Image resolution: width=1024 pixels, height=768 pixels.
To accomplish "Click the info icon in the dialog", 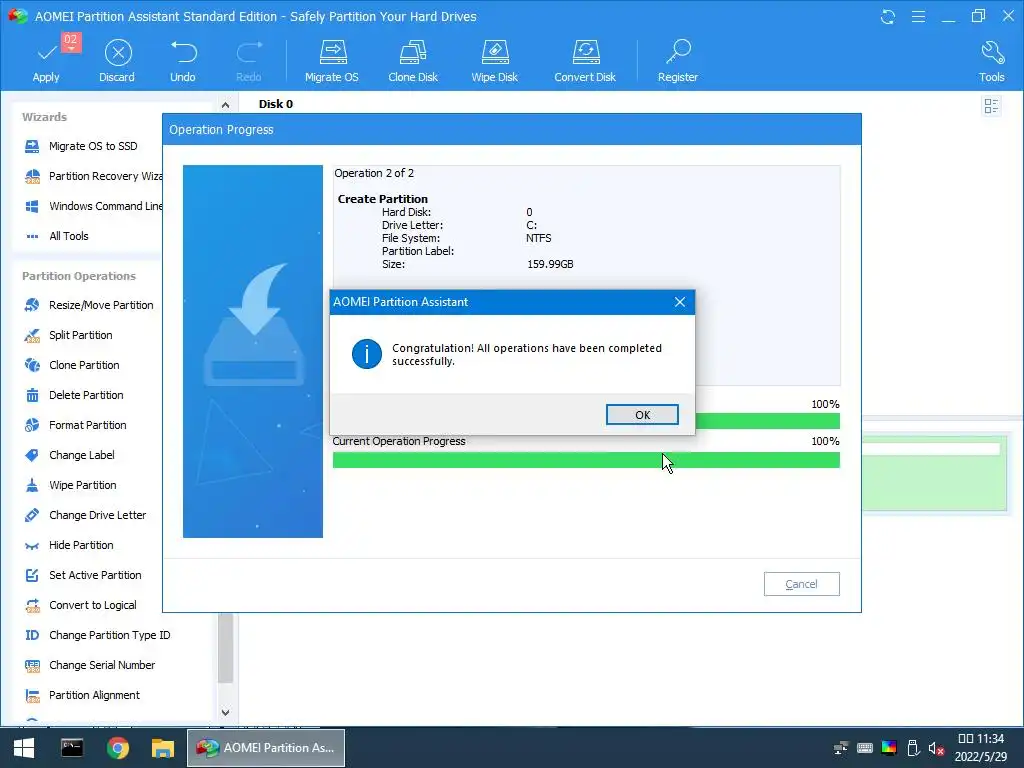I will [x=367, y=354].
